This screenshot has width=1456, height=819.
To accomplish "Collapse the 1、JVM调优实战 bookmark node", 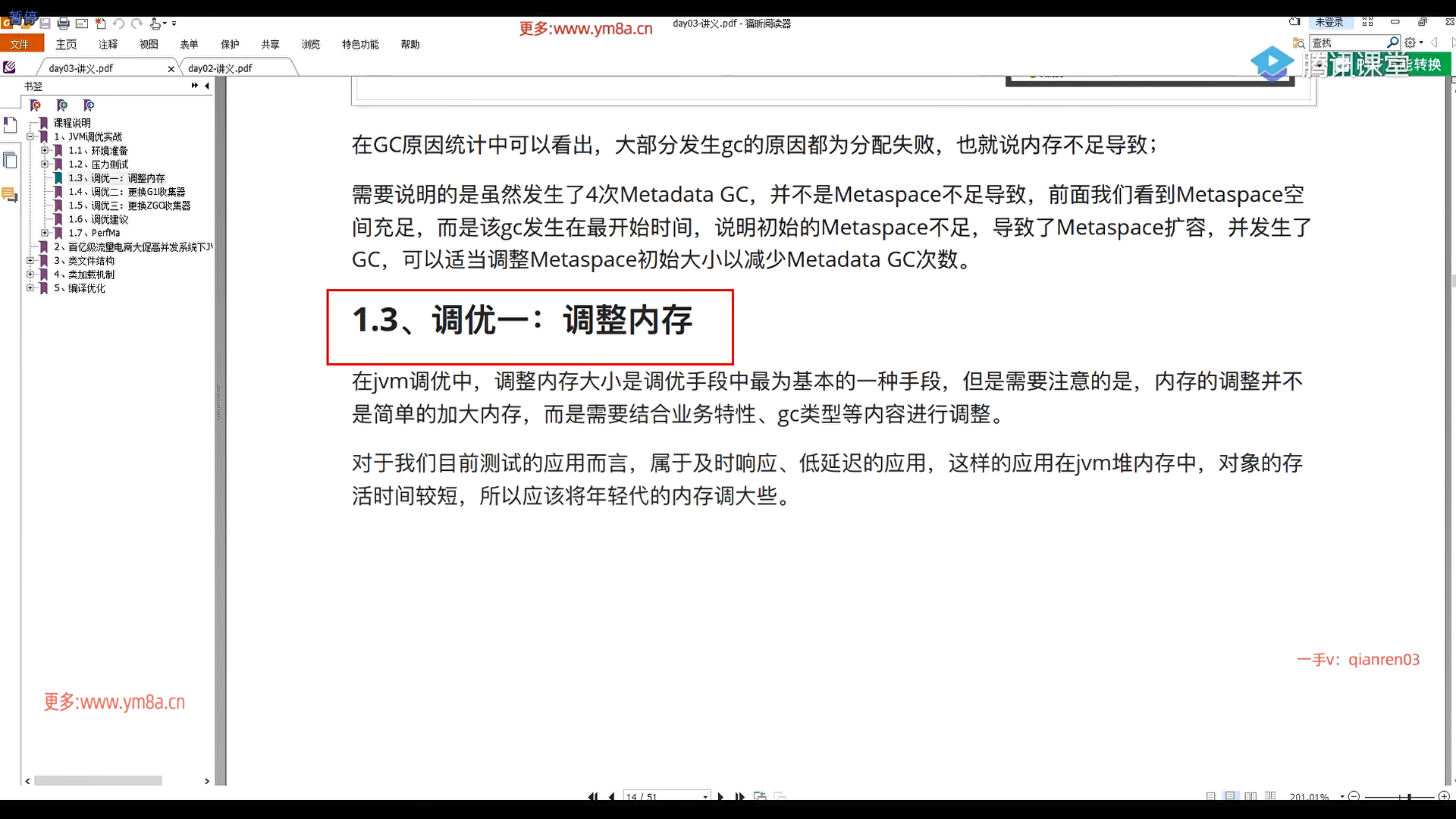I will (30, 137).
